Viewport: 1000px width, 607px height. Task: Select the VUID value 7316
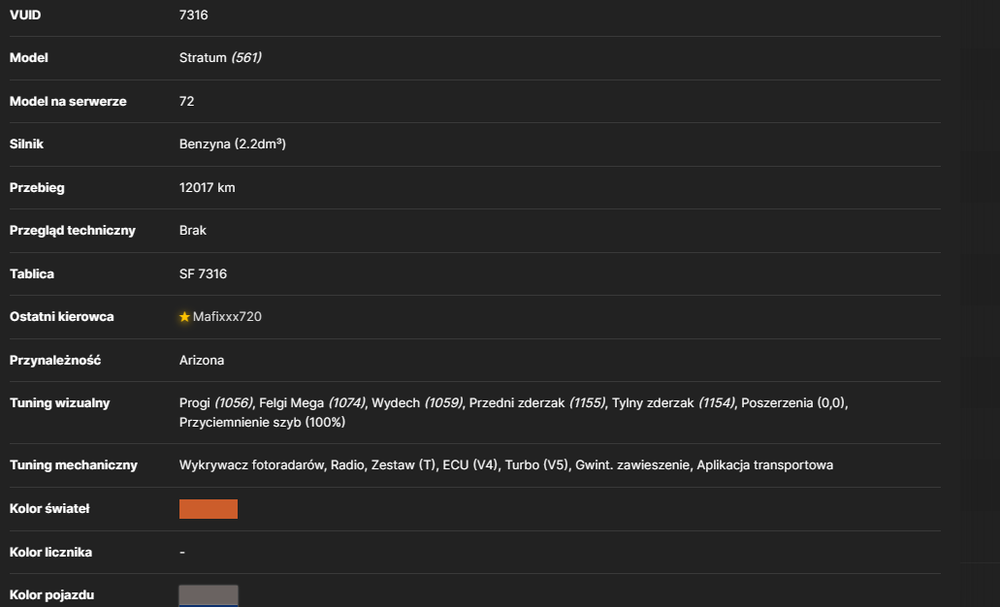click(x=193, y=15)
